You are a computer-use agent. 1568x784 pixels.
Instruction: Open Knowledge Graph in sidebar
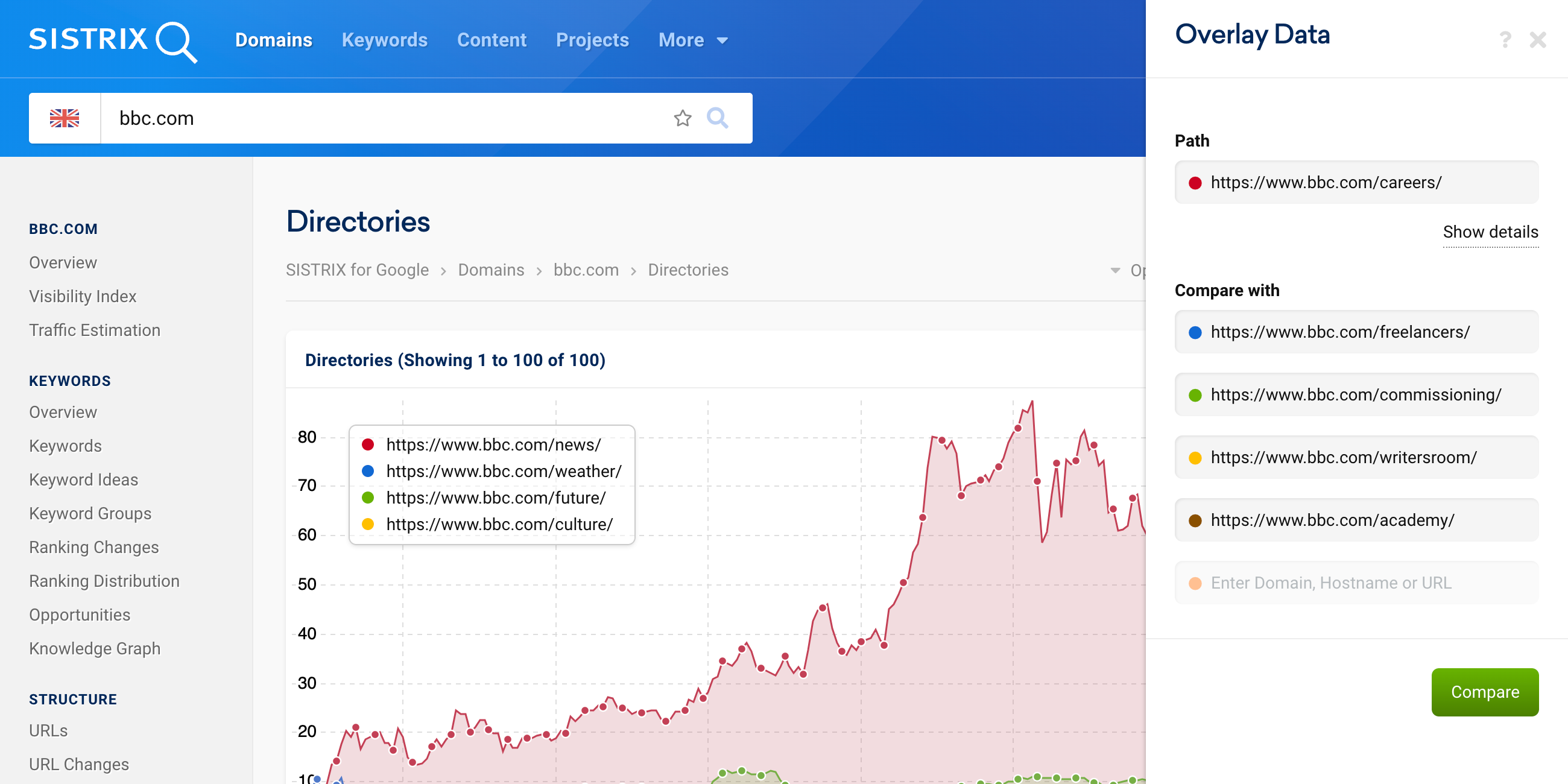point(95,649)
